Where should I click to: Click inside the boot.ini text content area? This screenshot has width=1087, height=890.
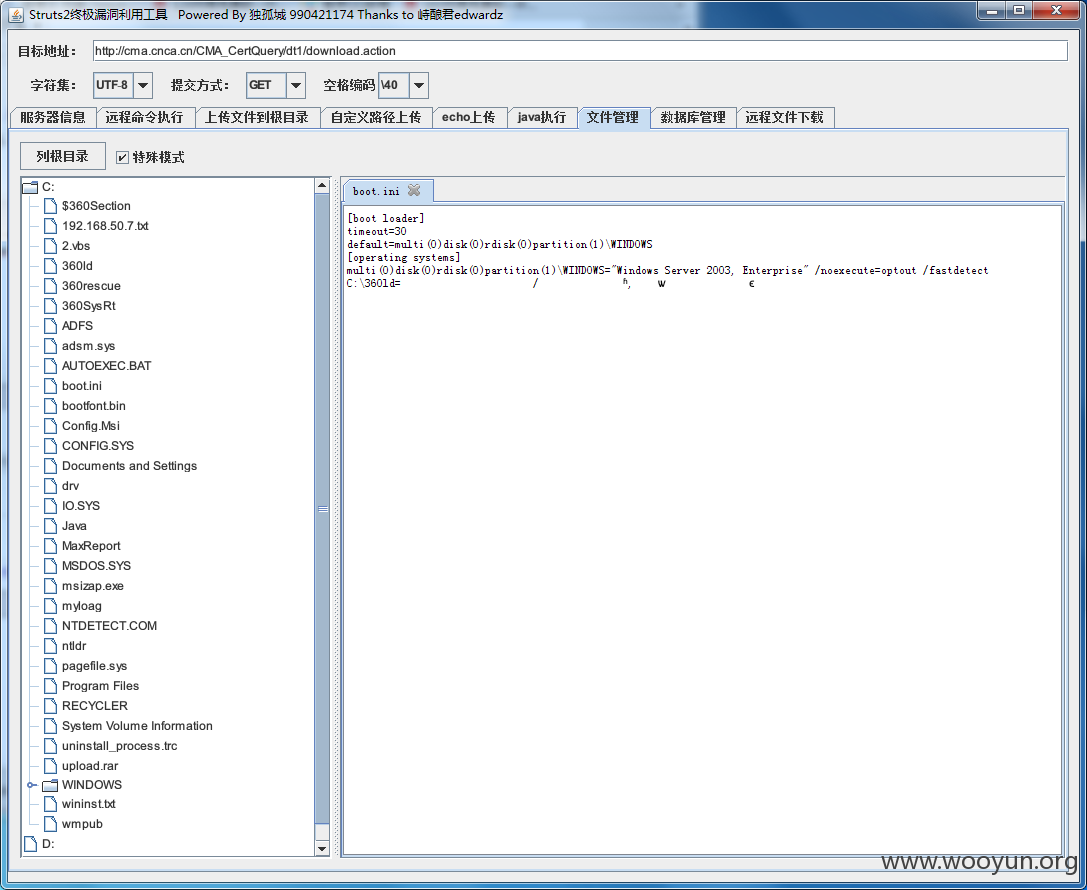(x=702, y=530)
